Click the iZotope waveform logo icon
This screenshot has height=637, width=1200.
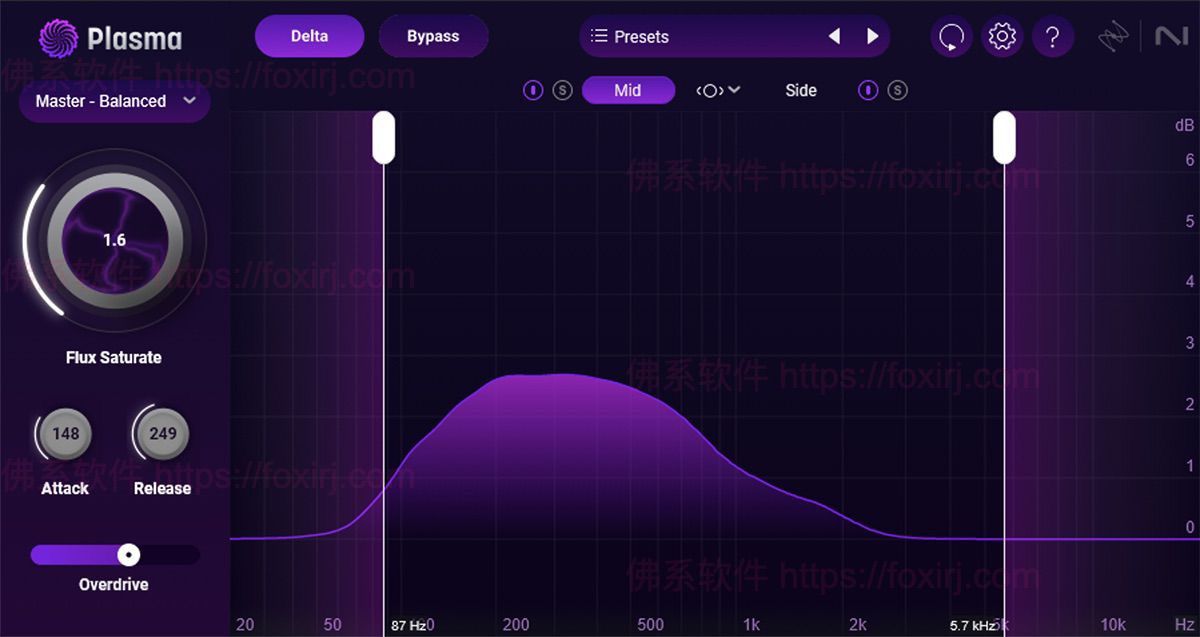pos(1114,36)
